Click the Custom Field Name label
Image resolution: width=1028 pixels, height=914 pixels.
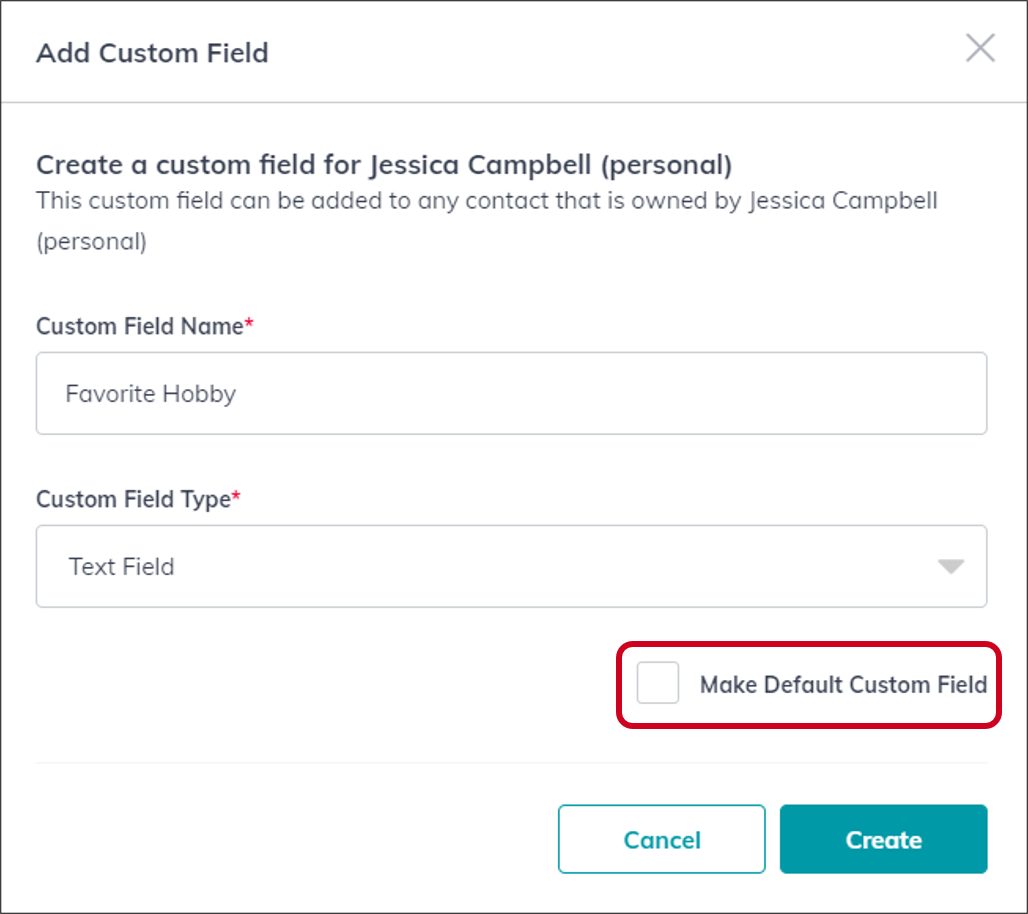point(139,326)
